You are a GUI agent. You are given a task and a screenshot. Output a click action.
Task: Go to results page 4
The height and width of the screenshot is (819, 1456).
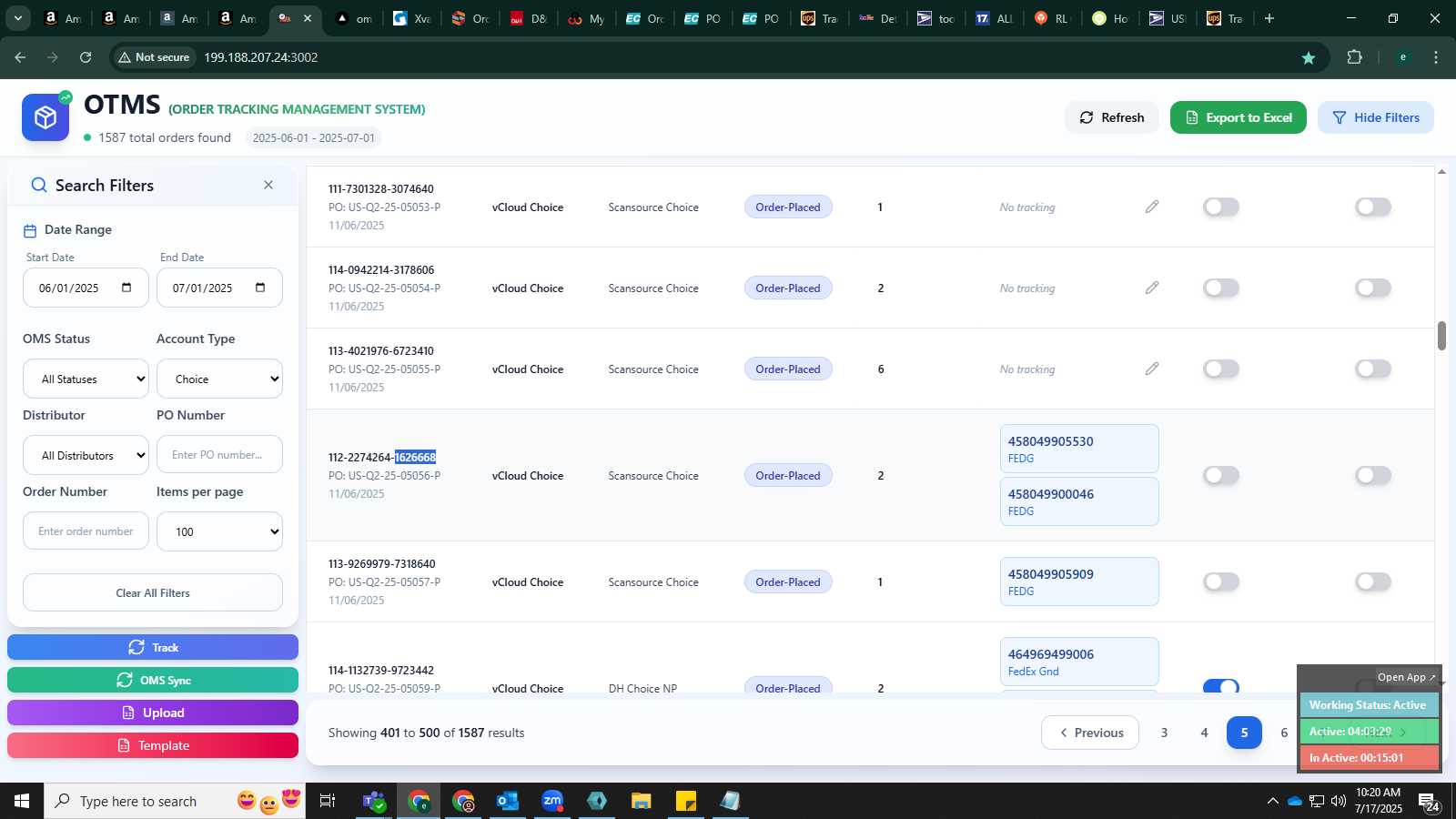1204,733
